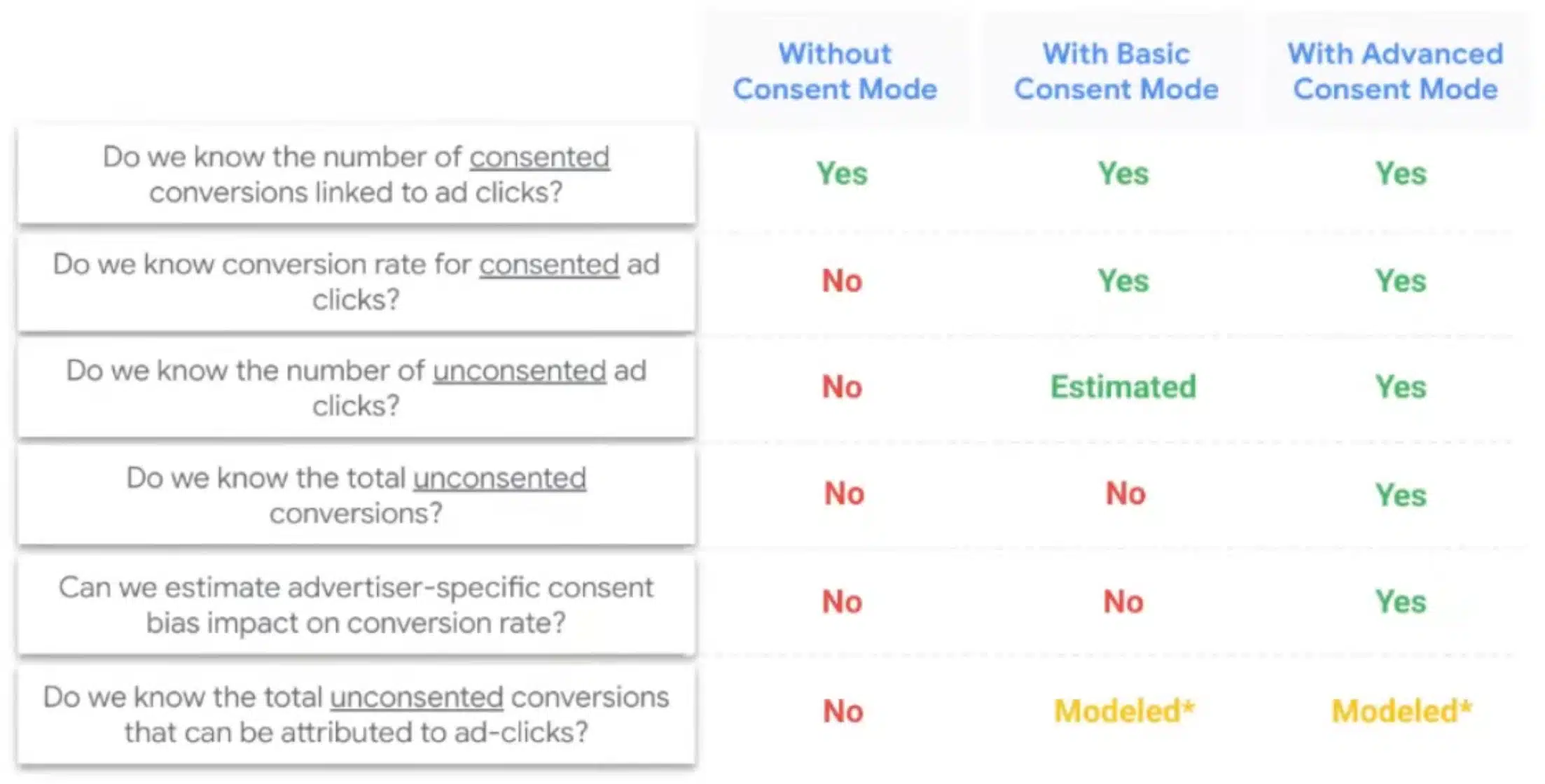Click the yellow 'Modeled*' under Basic Consent Mode
This screenshot has height=784, width=1545.
(1124, 711)
